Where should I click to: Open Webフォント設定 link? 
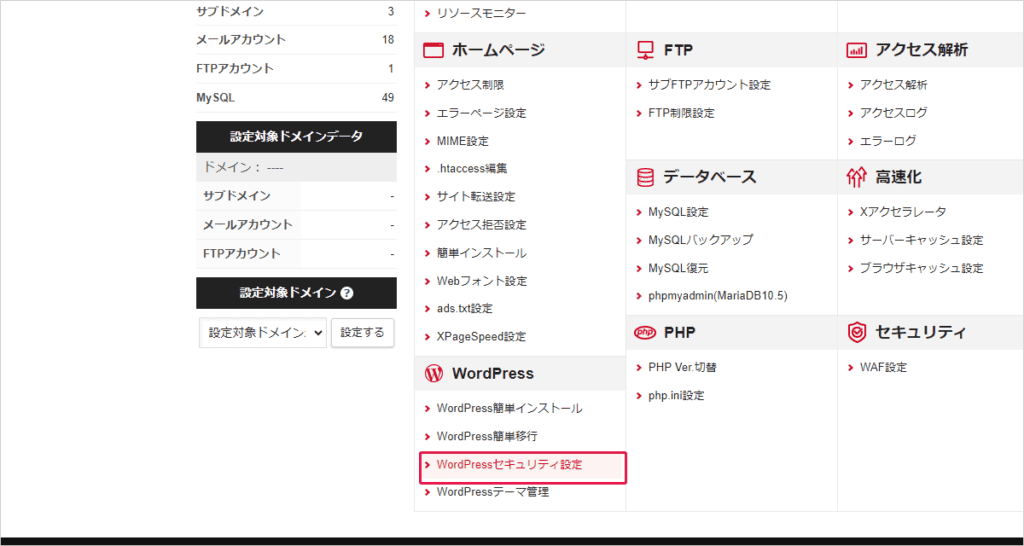point(482,281)
